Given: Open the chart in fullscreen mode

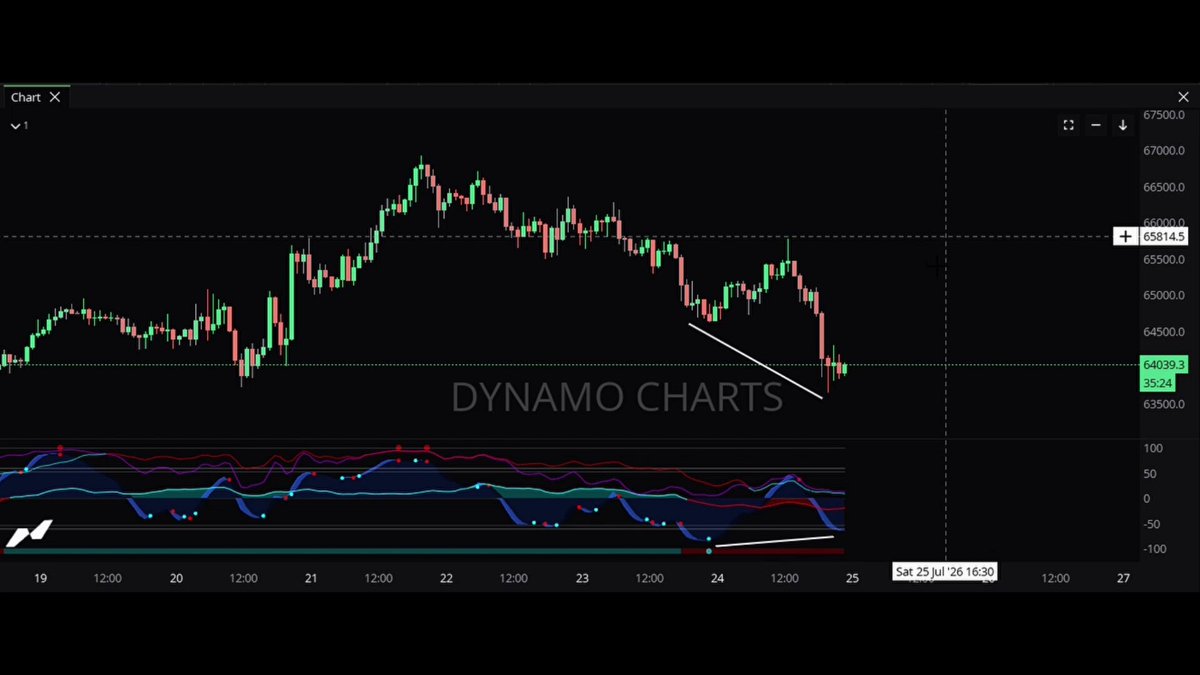Looking at the screenshot, I should pos(1068,125).
